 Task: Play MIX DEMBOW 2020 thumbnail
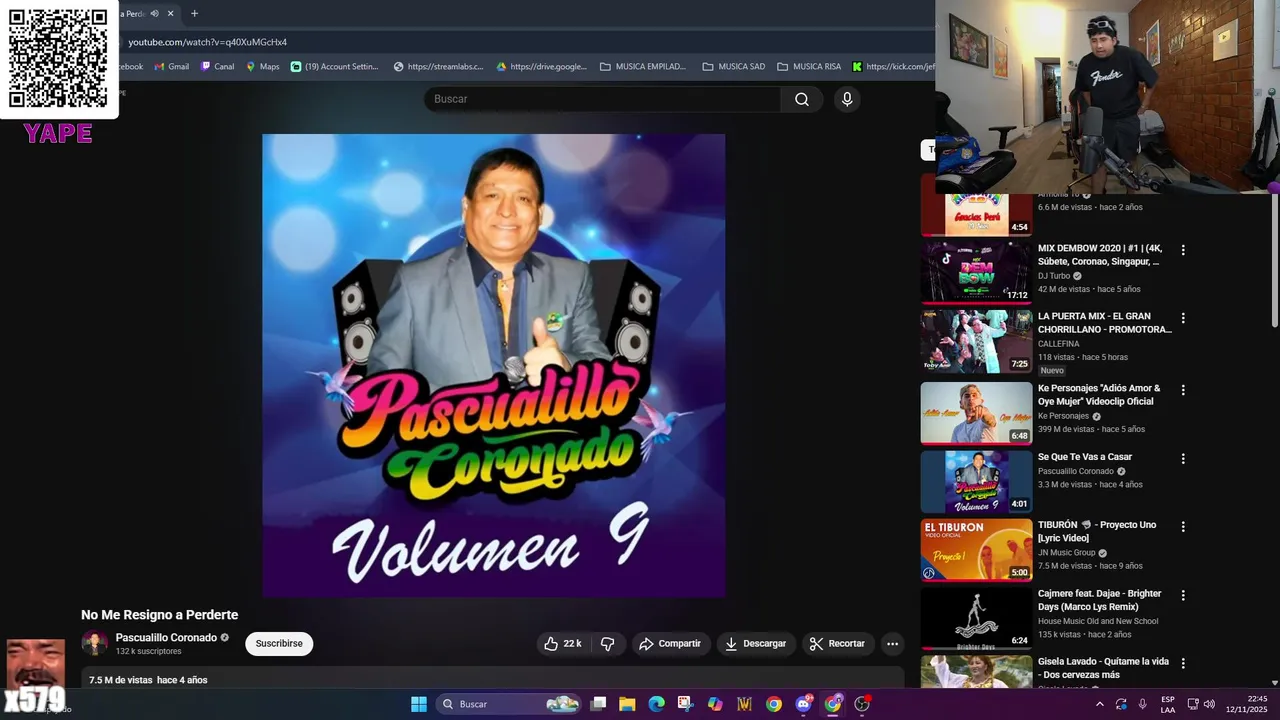pos(976,272)
